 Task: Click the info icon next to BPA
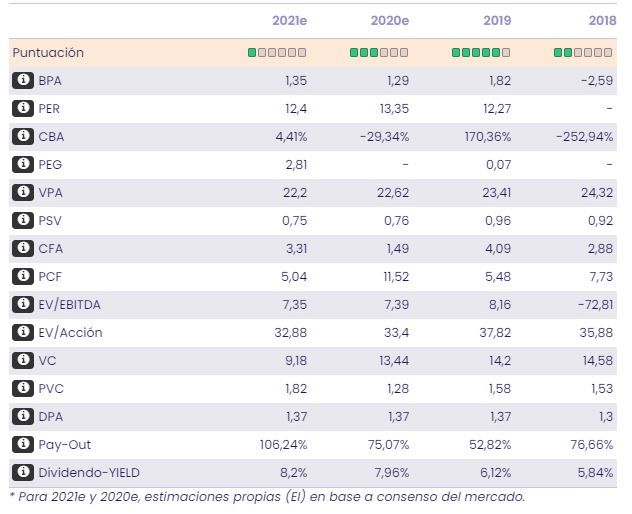coord(22,80)
